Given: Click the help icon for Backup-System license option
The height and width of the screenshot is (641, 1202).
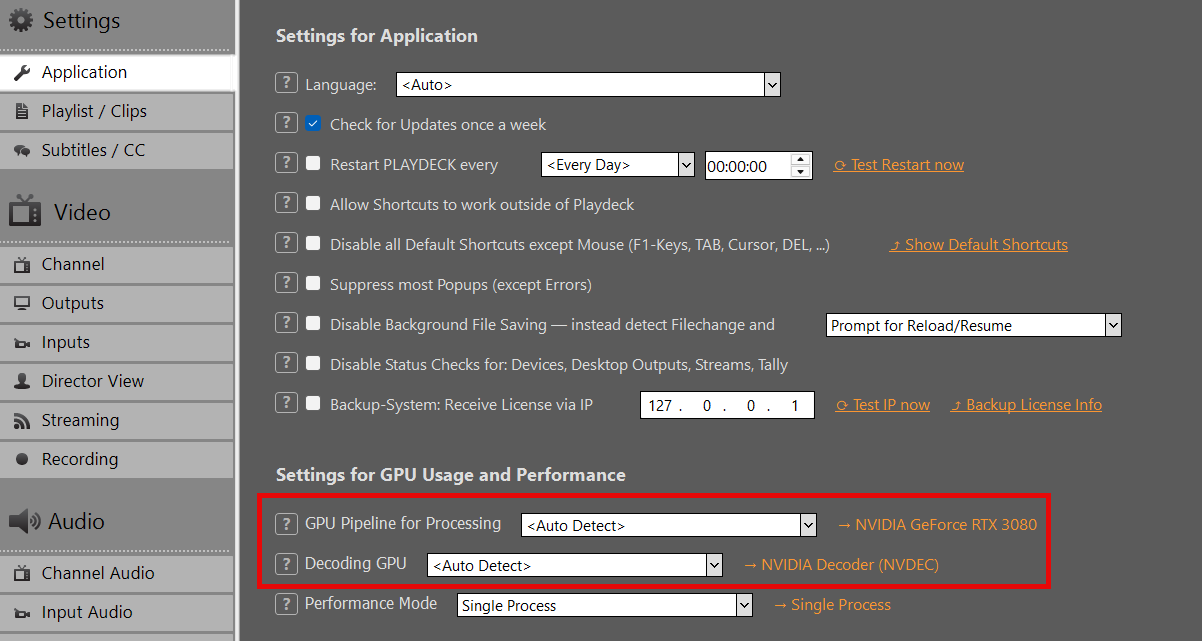Looking at the screenshot, I should pos(287,403).
